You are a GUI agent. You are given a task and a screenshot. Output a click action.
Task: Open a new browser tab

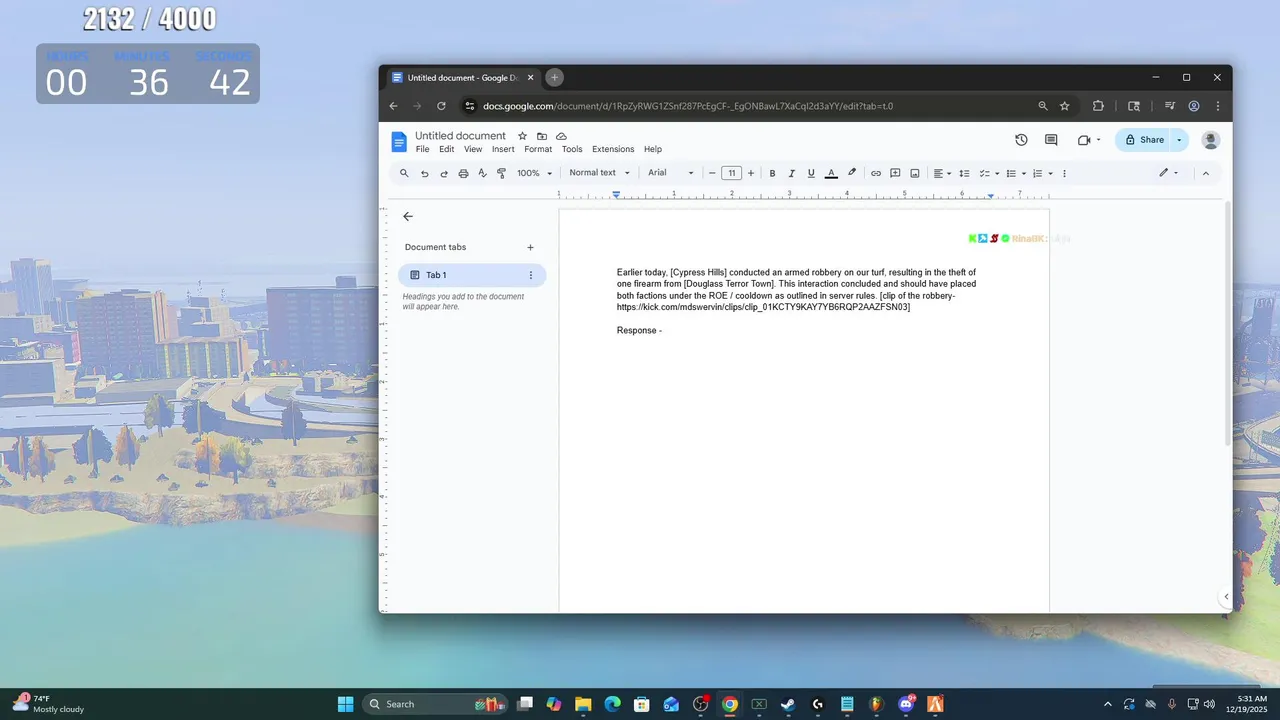tap(555, 77)
